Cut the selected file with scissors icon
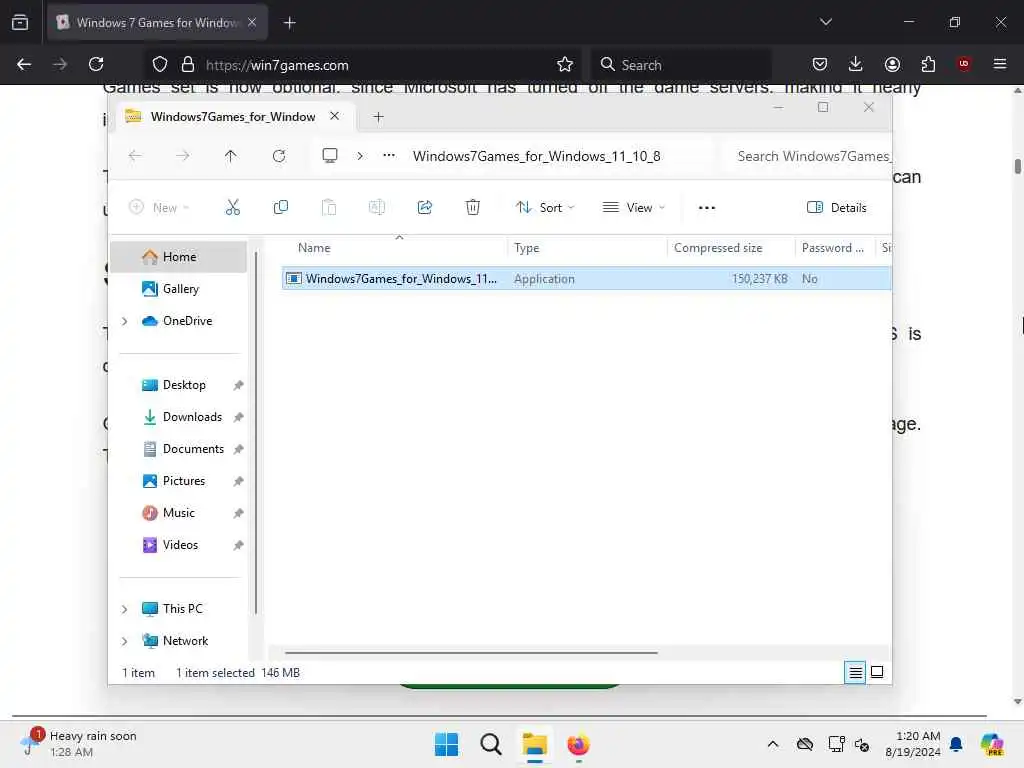1024x768 pixels. pos(232,208)
